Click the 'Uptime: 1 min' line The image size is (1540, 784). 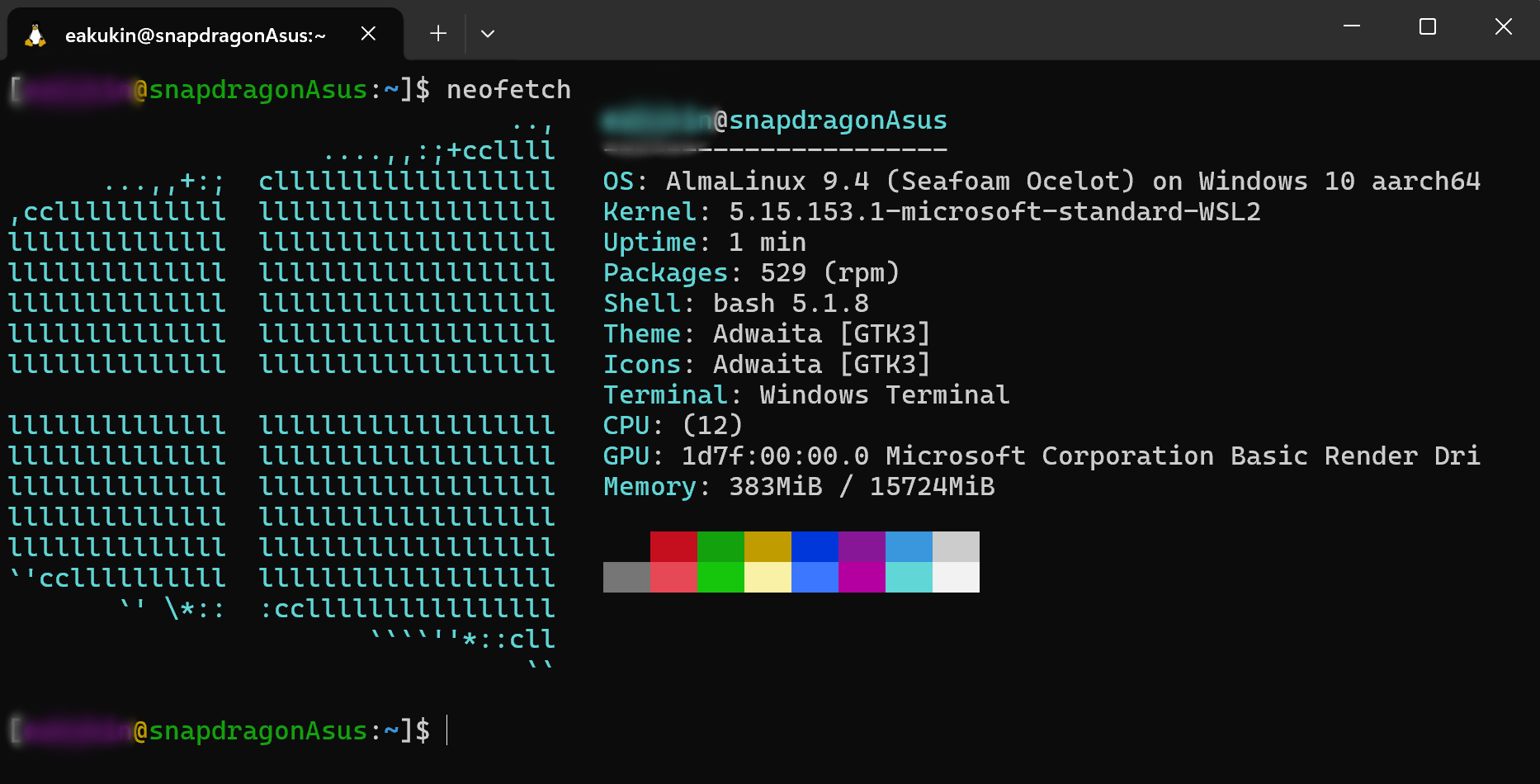[x=705, y=242]
